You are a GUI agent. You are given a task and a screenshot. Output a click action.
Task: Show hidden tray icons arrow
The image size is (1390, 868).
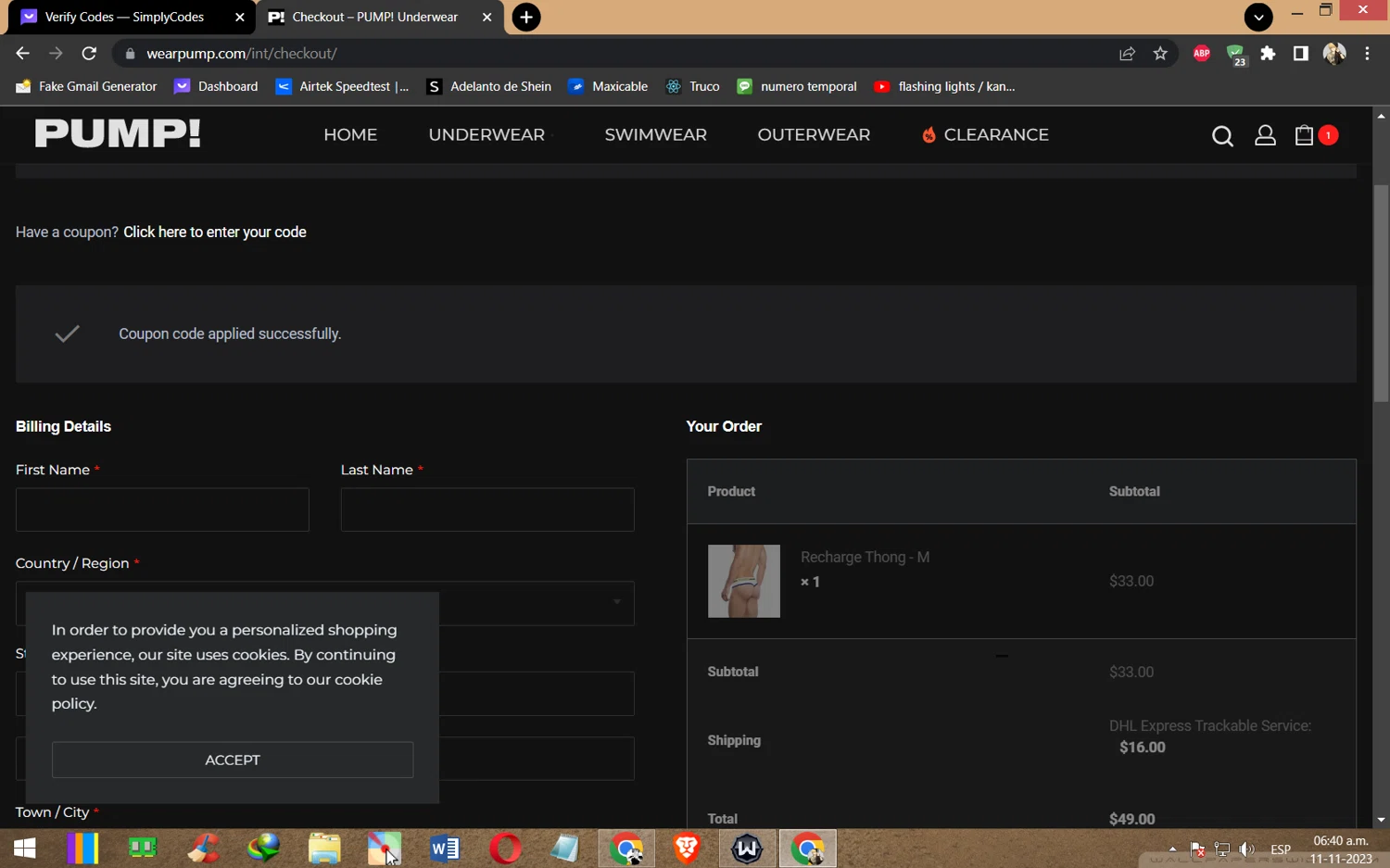(x=1173, y=849)
